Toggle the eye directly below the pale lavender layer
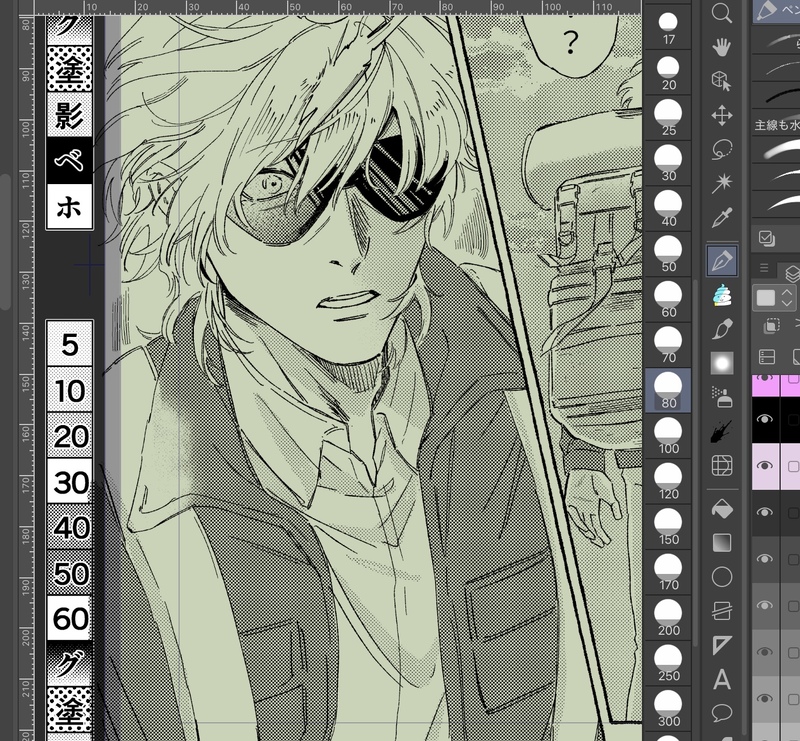 point(764,512)
